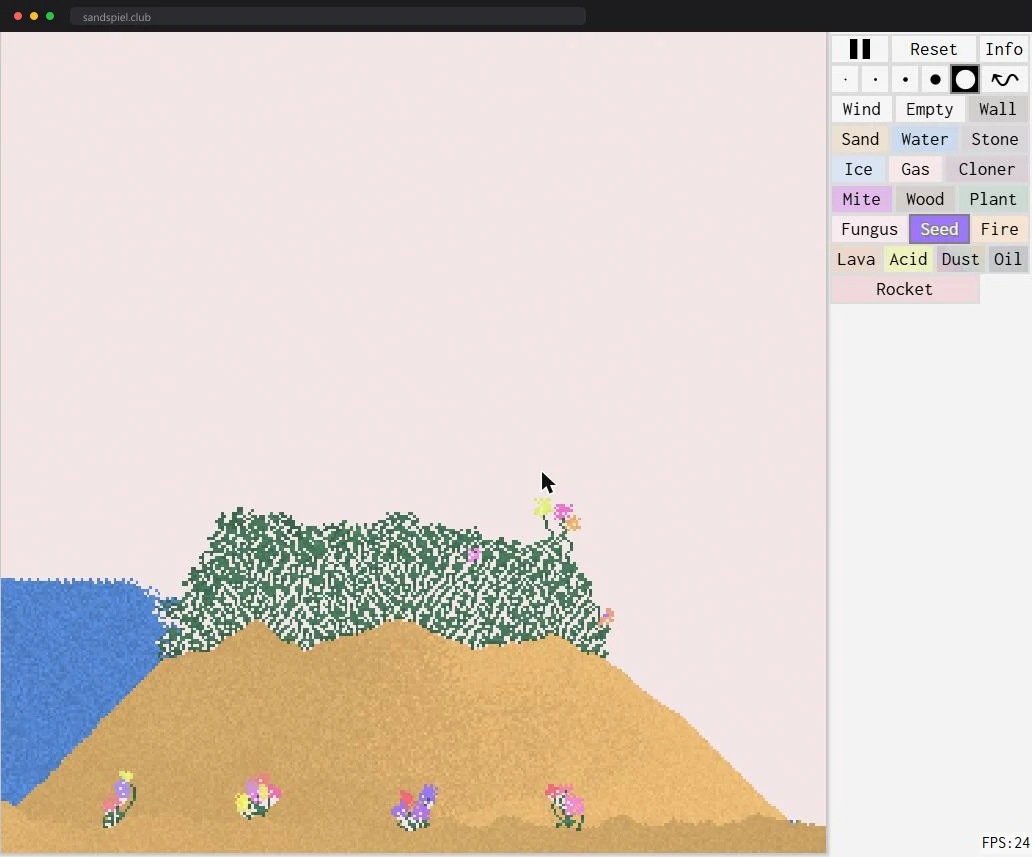
Task: Select the medium brush size dot
Action: (906, 80)
